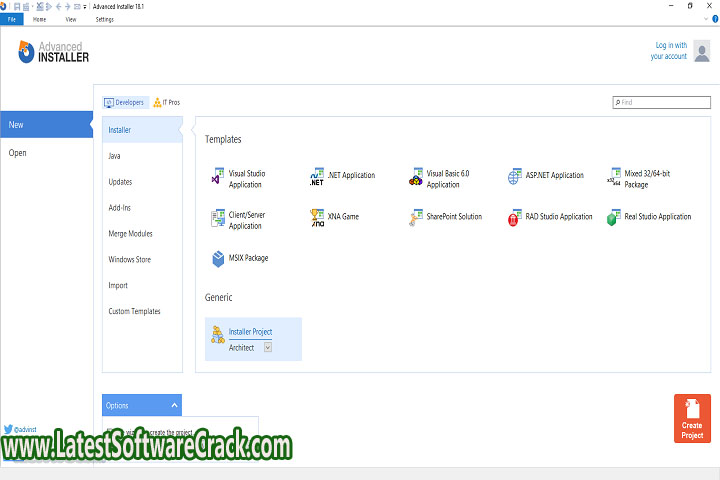Select the Real Studio Application cube icon
720x480 pixels.
click(x=613, y=218)
